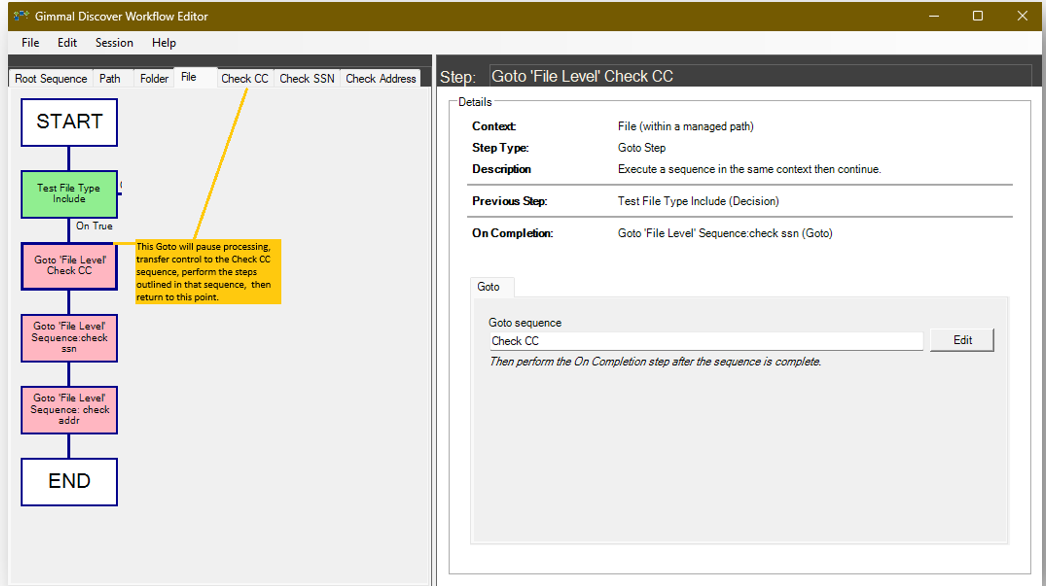Switch to the Folder tab
Image resolution: width=1046 pixels, height=586 pixels.
(x=154, y=79)
